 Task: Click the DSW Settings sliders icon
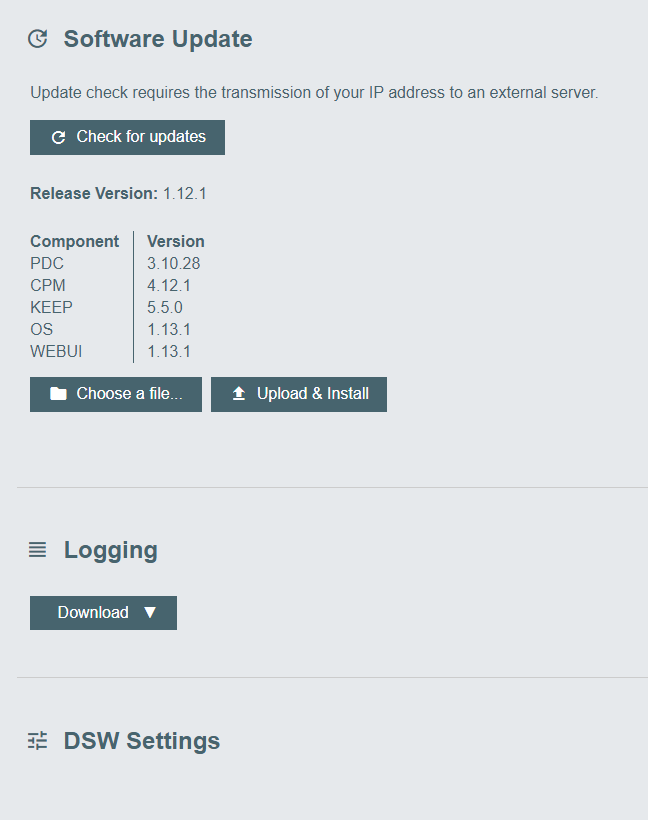pyautogui.click(x=37, y=741)
